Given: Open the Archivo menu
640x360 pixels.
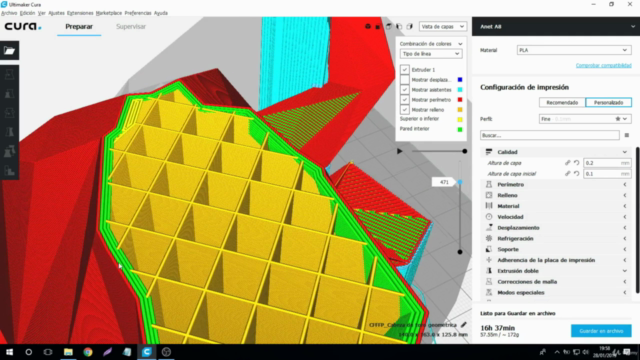Looking at the screenshot, I should coord(9,13).
